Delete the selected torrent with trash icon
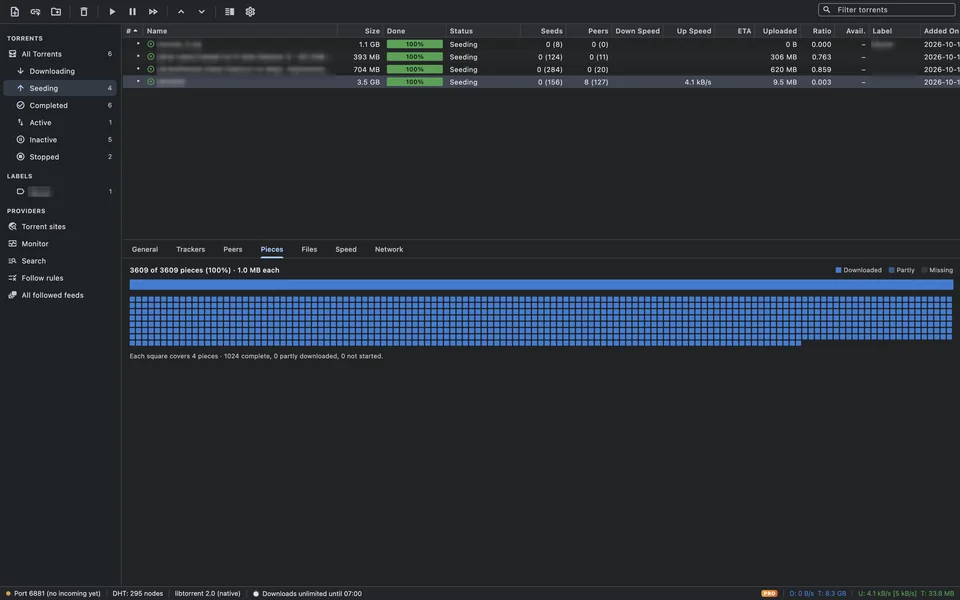This screenshot has width=960, height=600. [x=84, y=12]
